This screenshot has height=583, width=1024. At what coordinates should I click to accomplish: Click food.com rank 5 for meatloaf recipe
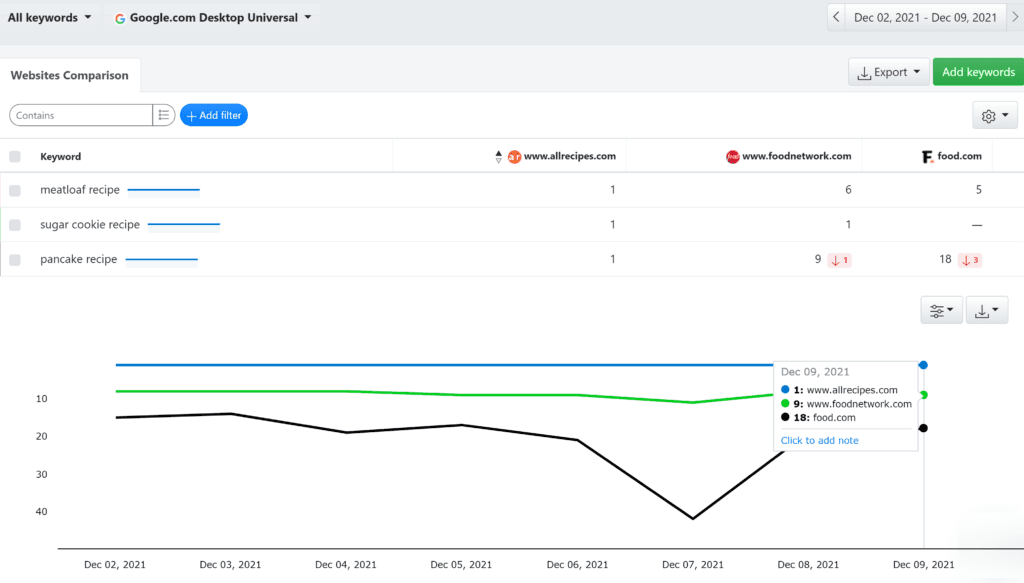pyautogui.click(x=978, y=190)
